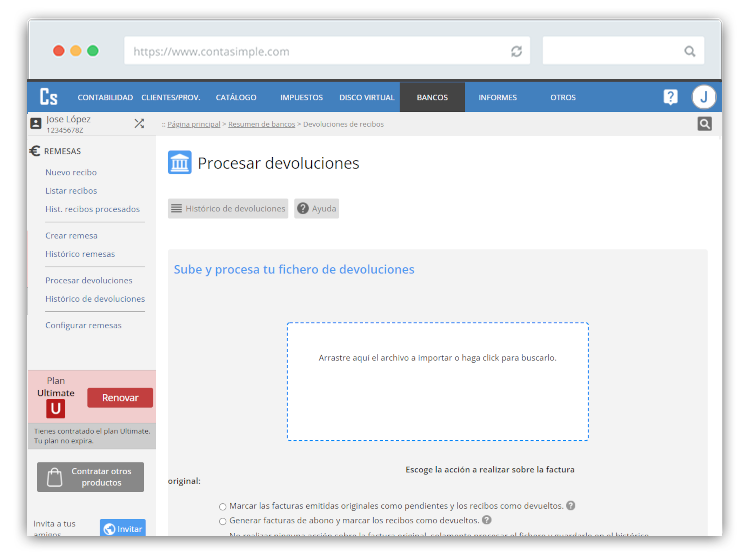Click the search magnifier icon below the top bar
This screenshot has width=750, height=552.
tap(704, 124)
